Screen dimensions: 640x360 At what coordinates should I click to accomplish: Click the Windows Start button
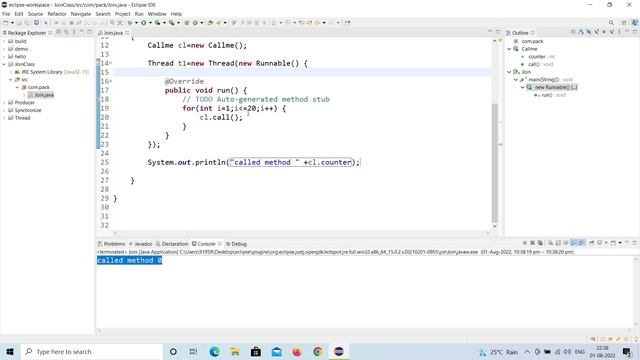click(x=10, y=351)
